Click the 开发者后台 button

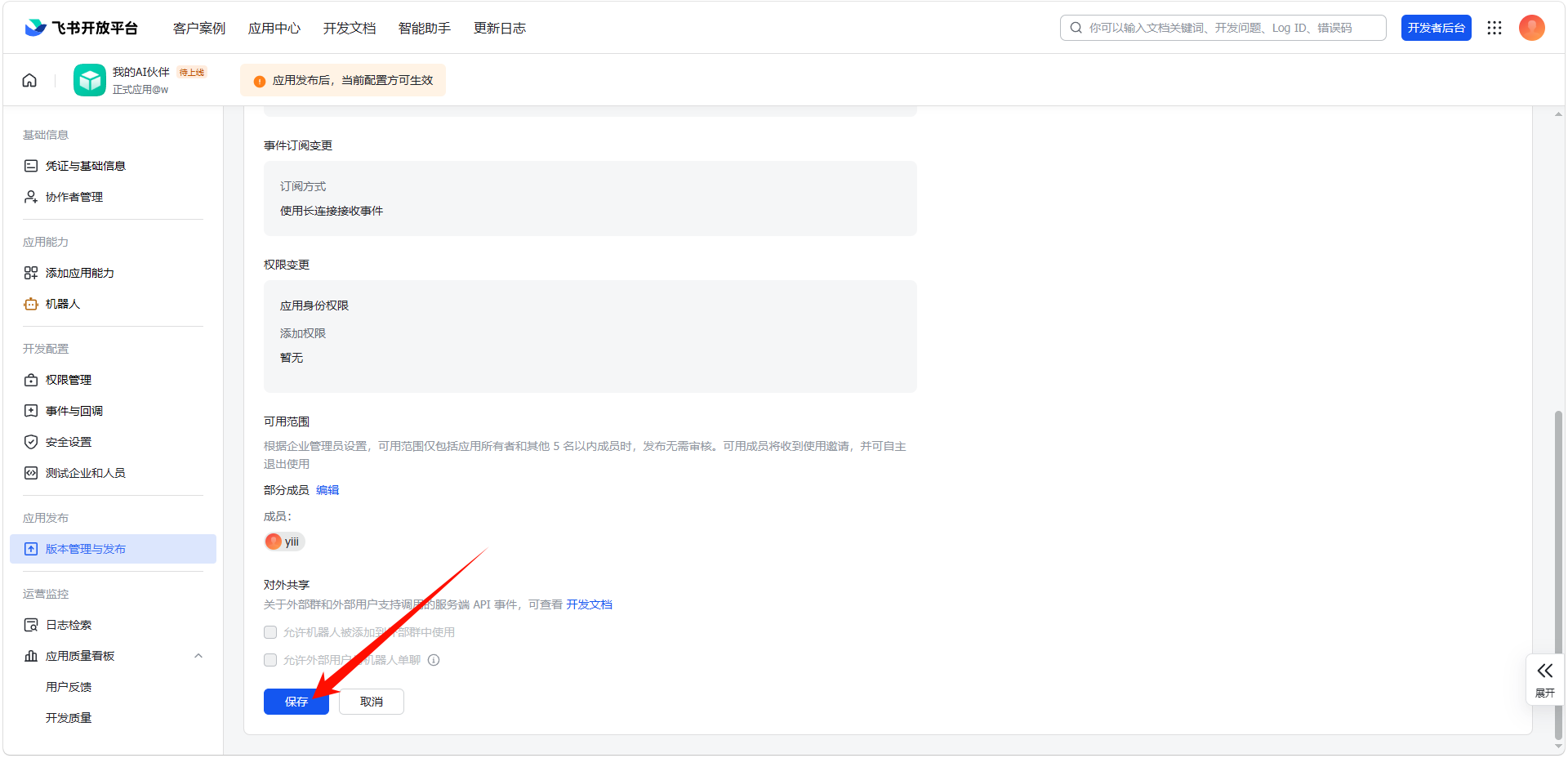click(1437, 28)
